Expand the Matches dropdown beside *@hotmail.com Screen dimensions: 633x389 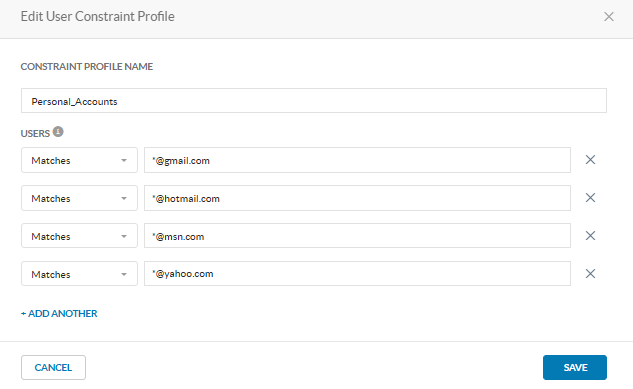79,198
